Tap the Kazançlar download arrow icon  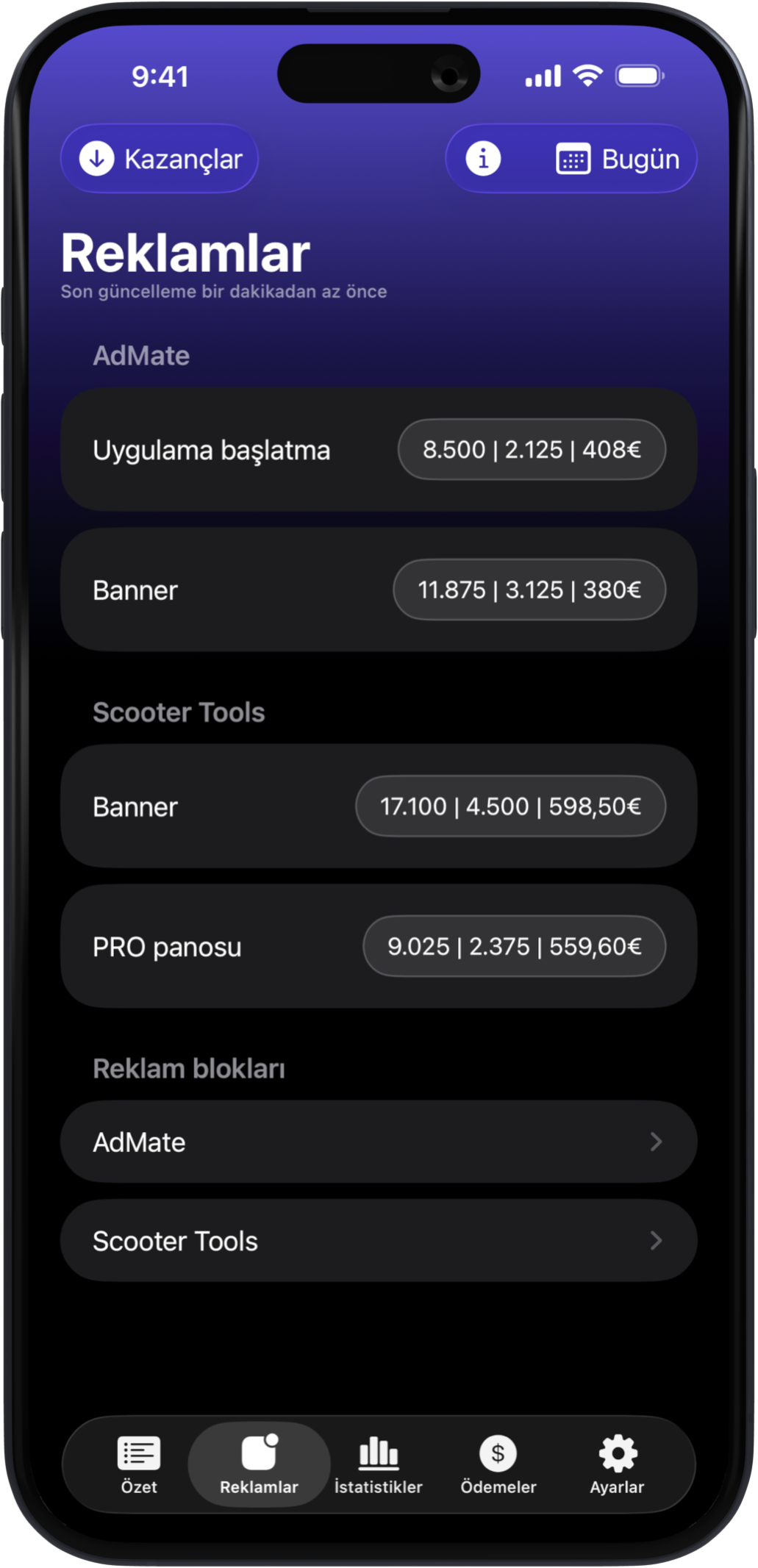point(96,159)
